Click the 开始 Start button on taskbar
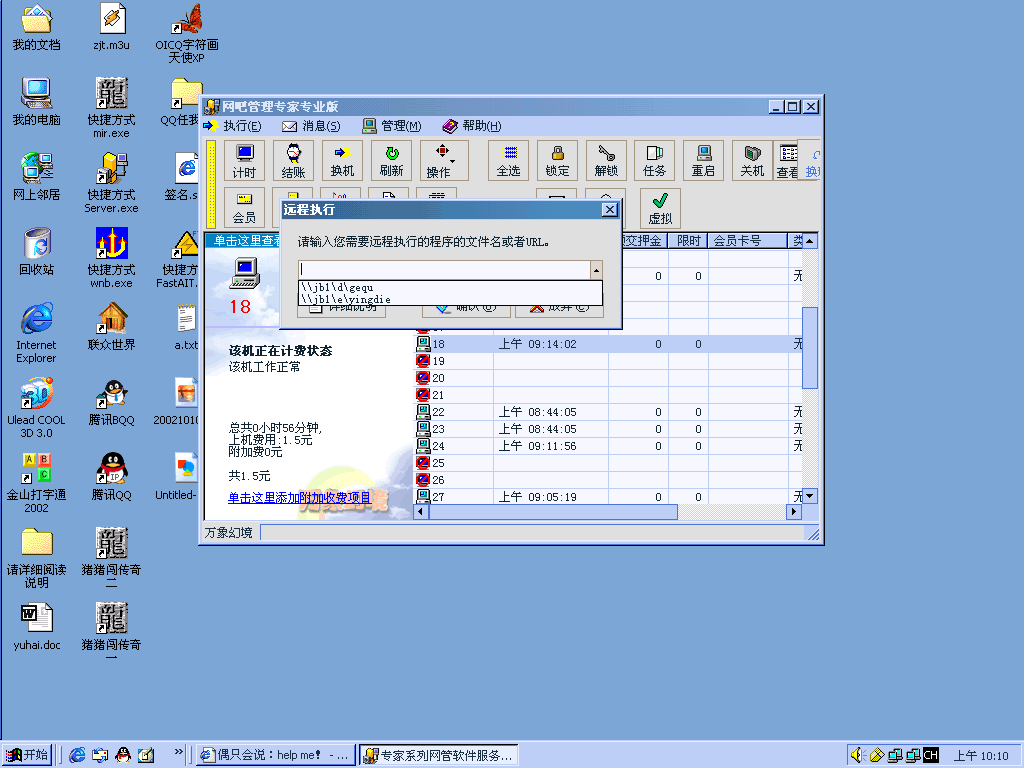The height and width of the screenshot is (768, 1024). click(x=27, y=755)
